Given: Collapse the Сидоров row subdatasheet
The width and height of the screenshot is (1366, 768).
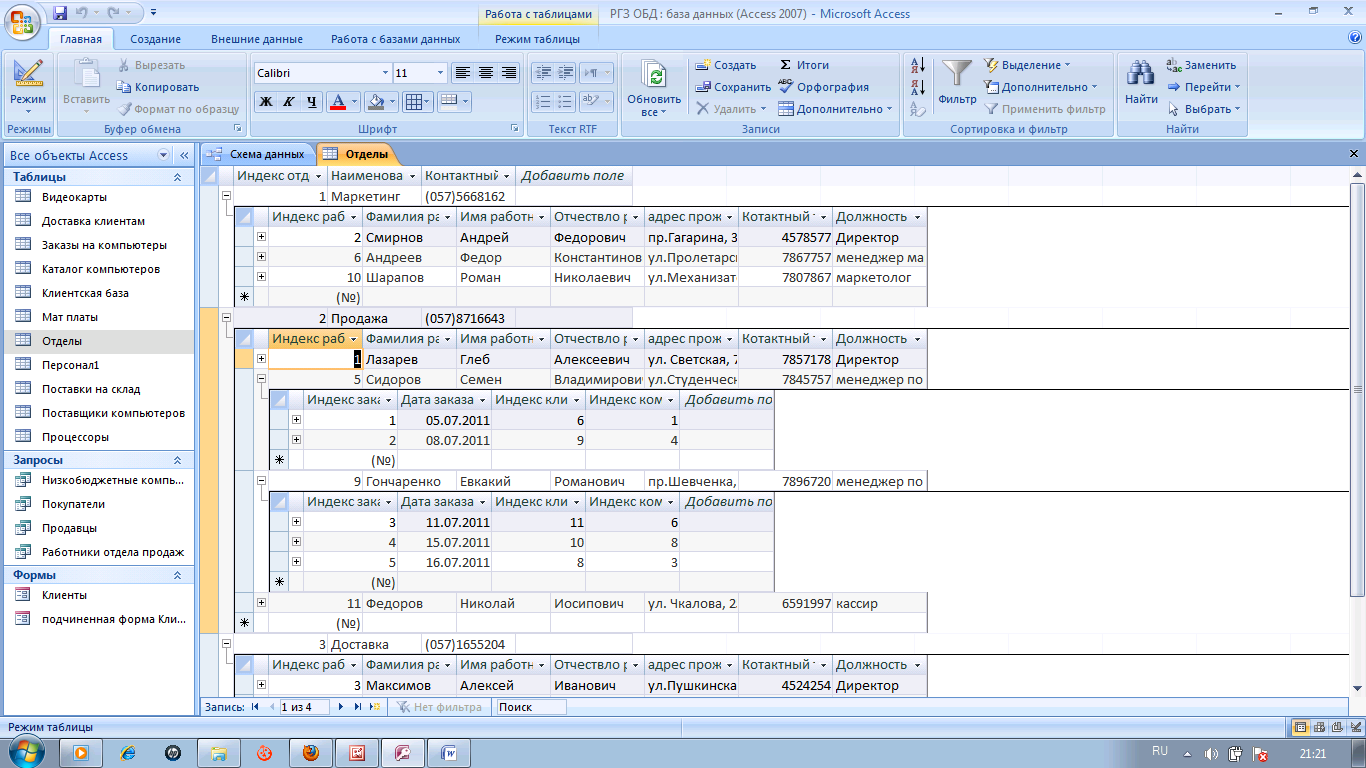Looking at the screenshot, I should tap(261, 380).
